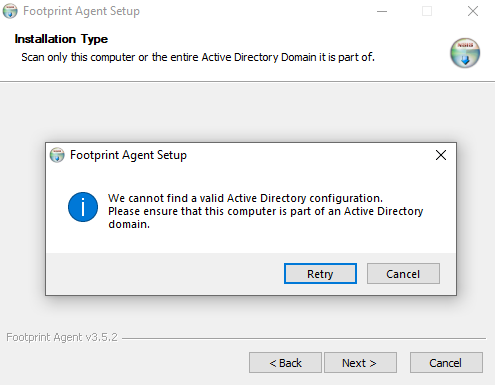Go to the previous step with Back
The image size is (495, 385).
click(285, 363)
